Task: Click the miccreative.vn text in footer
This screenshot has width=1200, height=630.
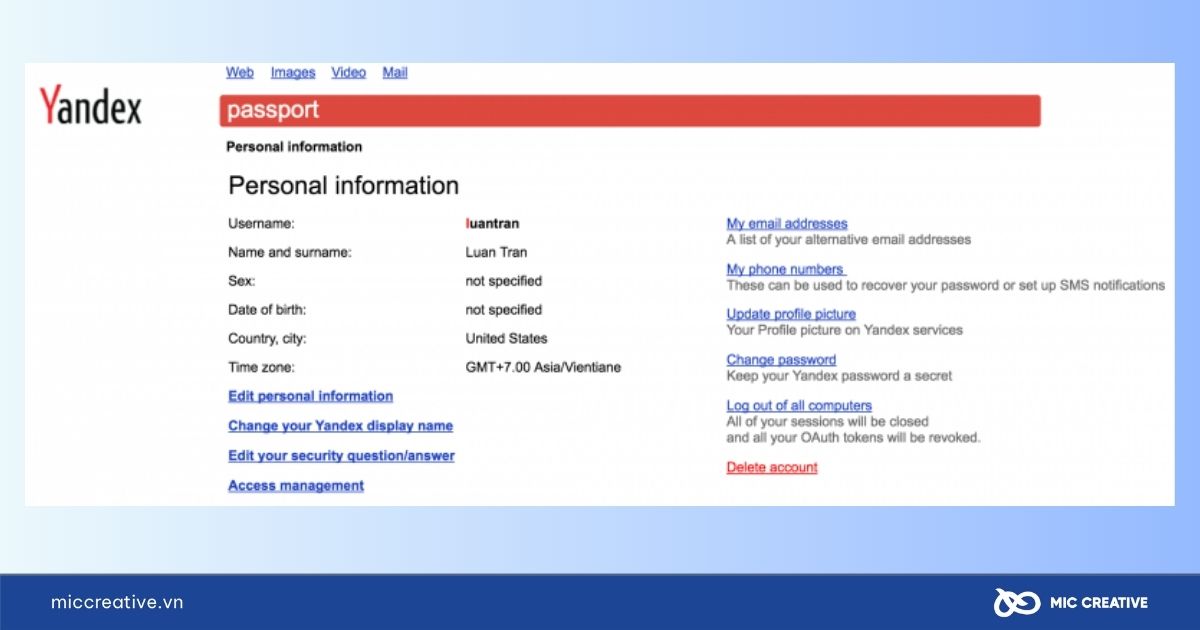Action: tap(117, 602)
